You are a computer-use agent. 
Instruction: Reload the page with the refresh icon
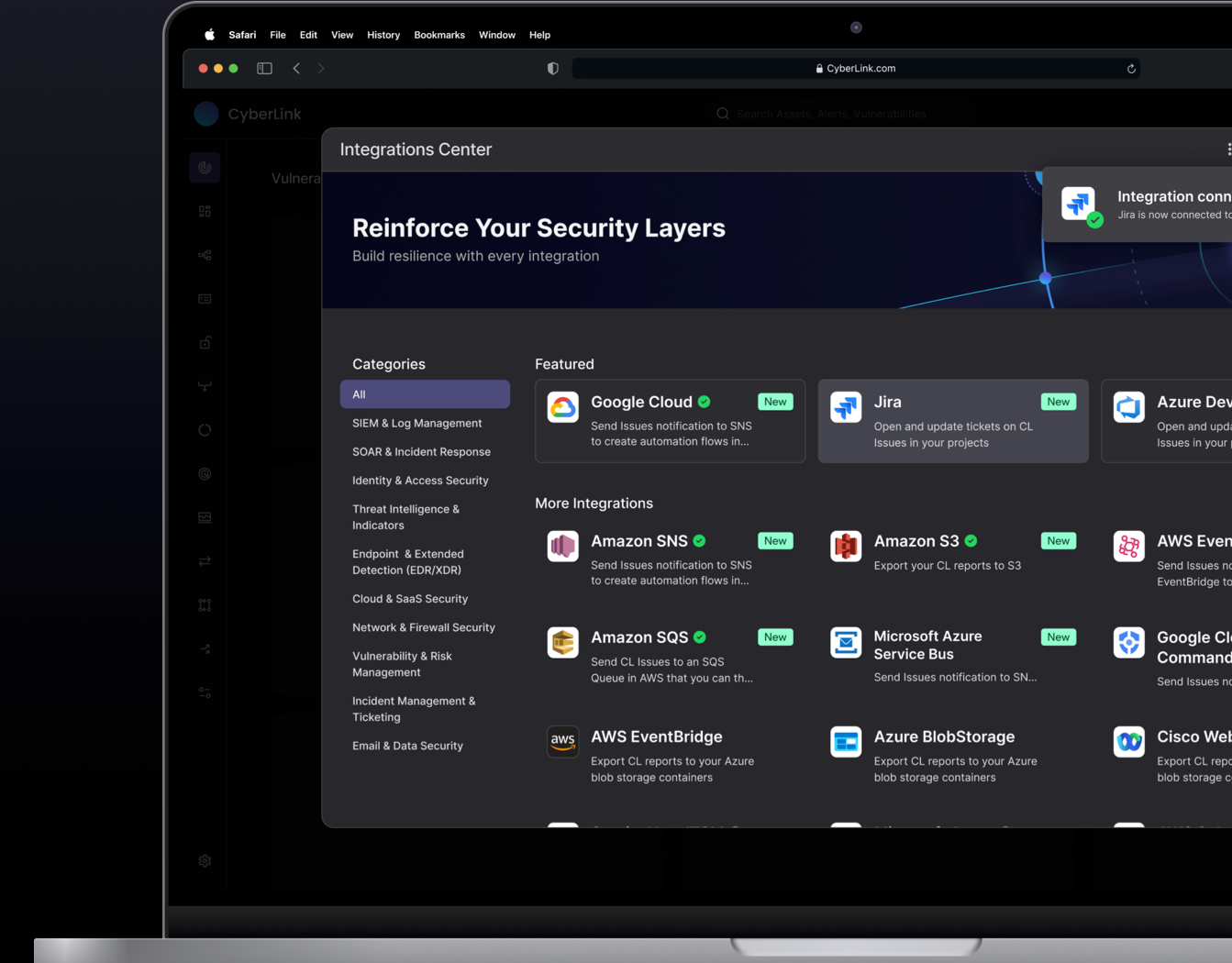tap(1131, 69)
